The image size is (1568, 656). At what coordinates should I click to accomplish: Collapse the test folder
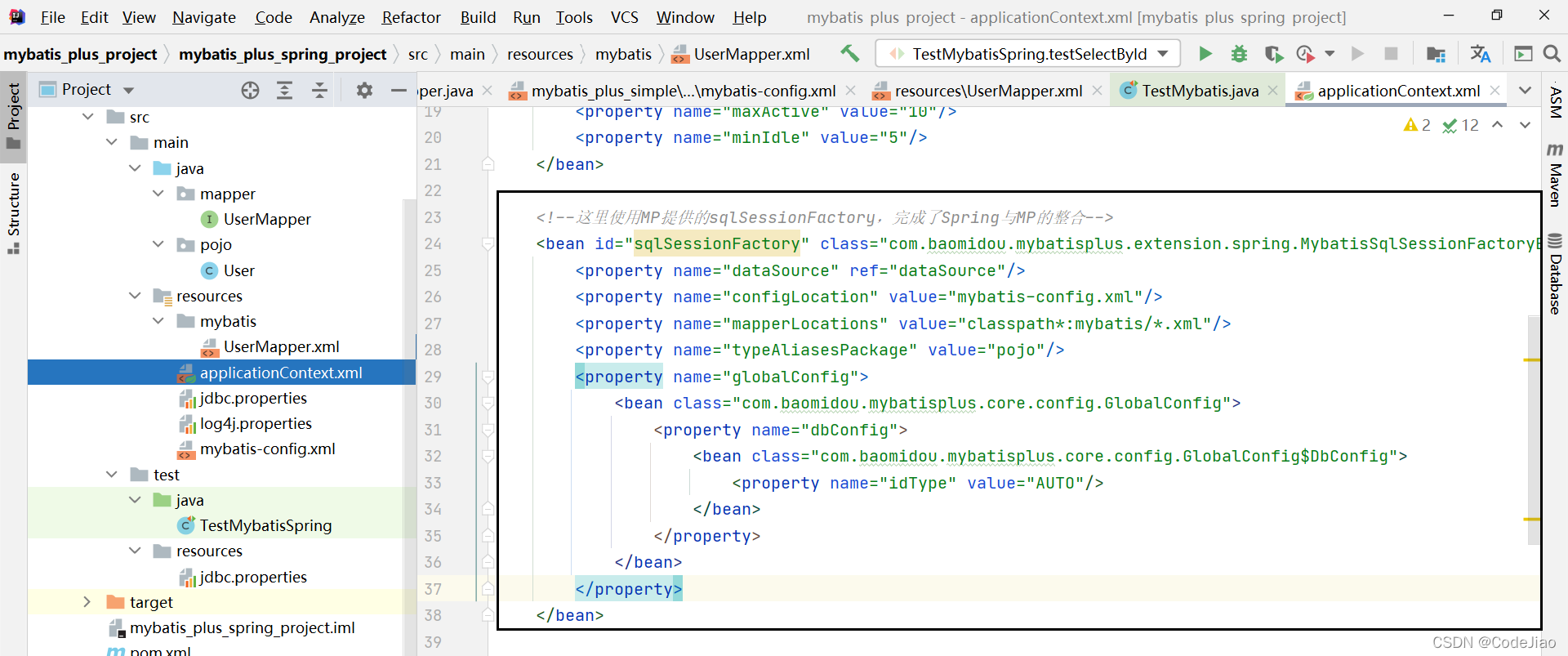112,475
